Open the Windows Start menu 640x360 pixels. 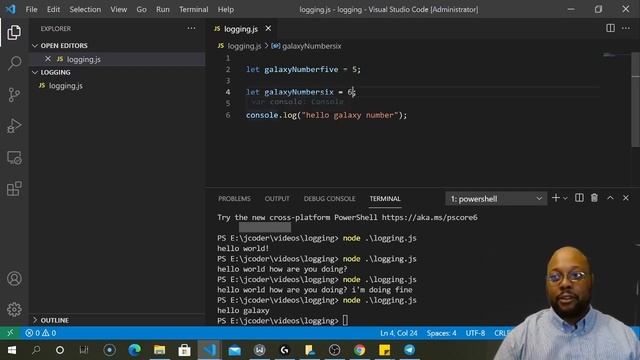11,350
